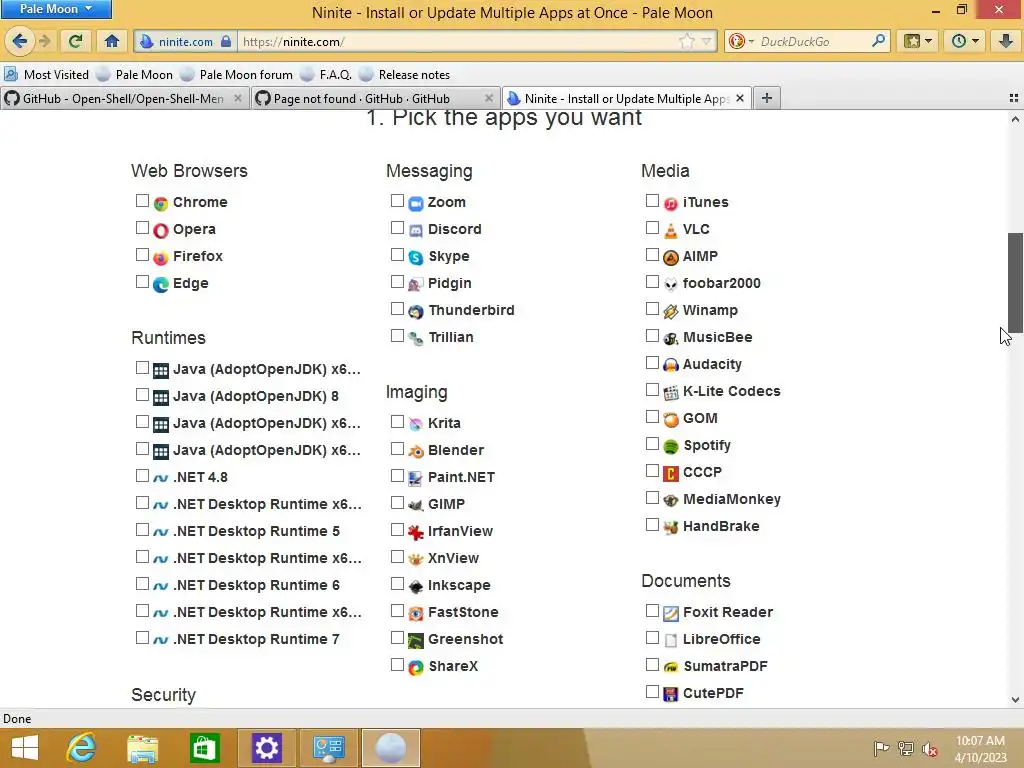The height and width of the screenshot is (768, 1024).
Task: Click the CCCP app icon
Action: 671,473
